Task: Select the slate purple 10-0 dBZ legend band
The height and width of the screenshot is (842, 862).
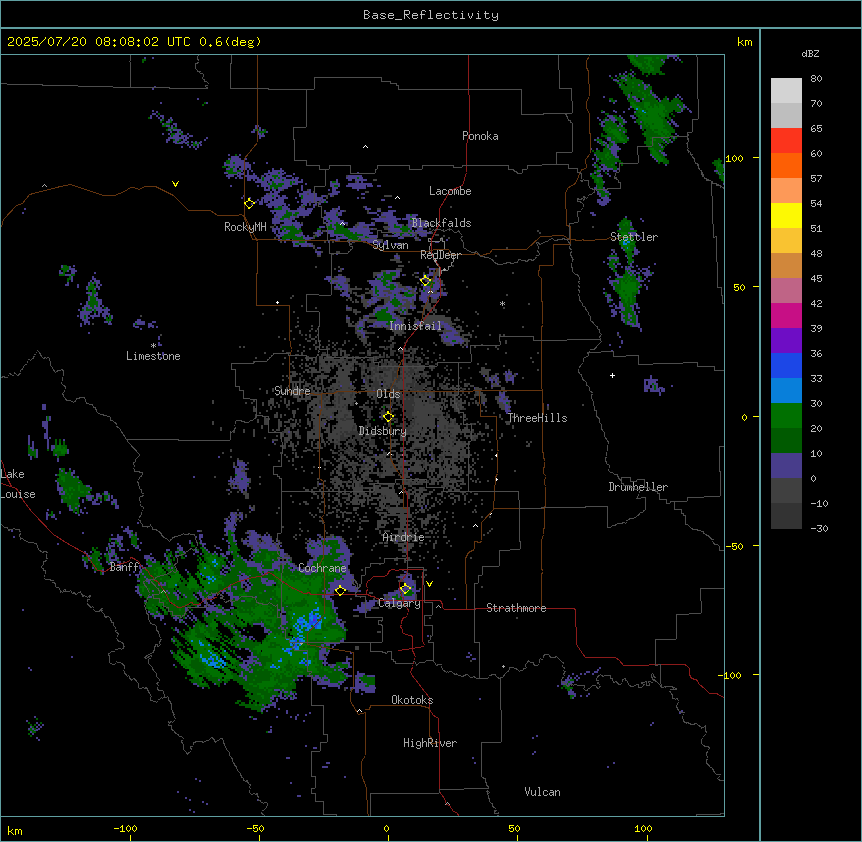Action: coord(786,466)
